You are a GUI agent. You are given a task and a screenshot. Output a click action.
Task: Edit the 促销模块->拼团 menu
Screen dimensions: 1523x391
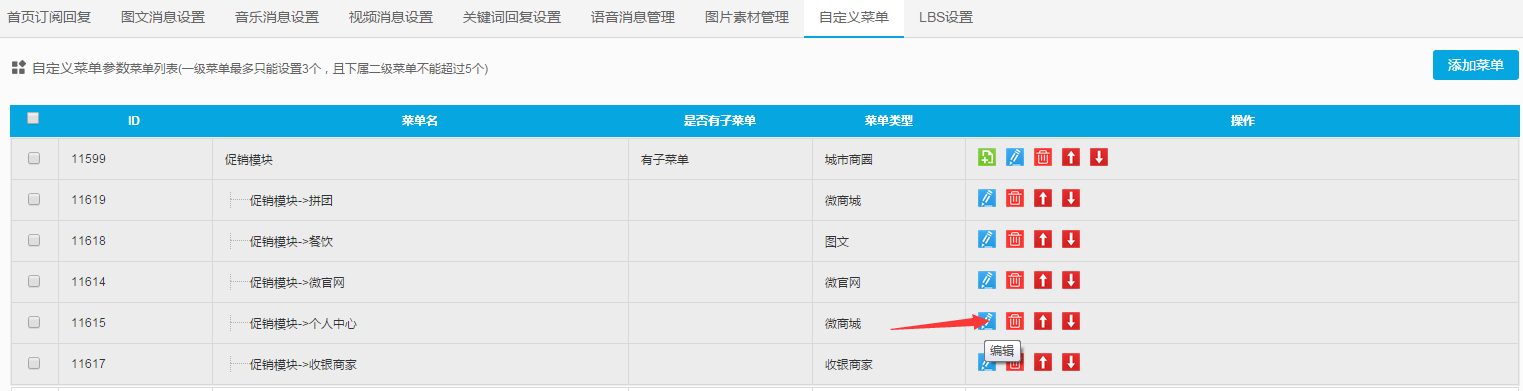(987, 198)
